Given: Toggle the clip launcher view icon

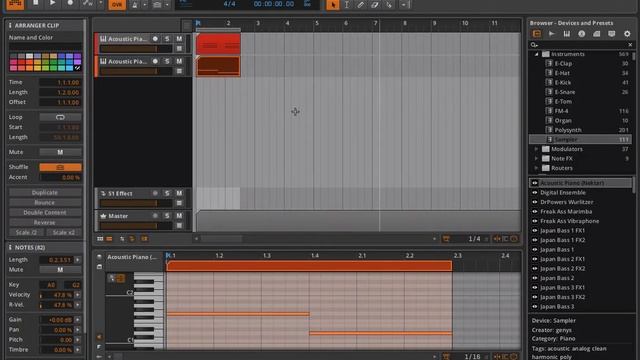Looking at the screenshot, I should pyautogui.click(x=100, y=239).
